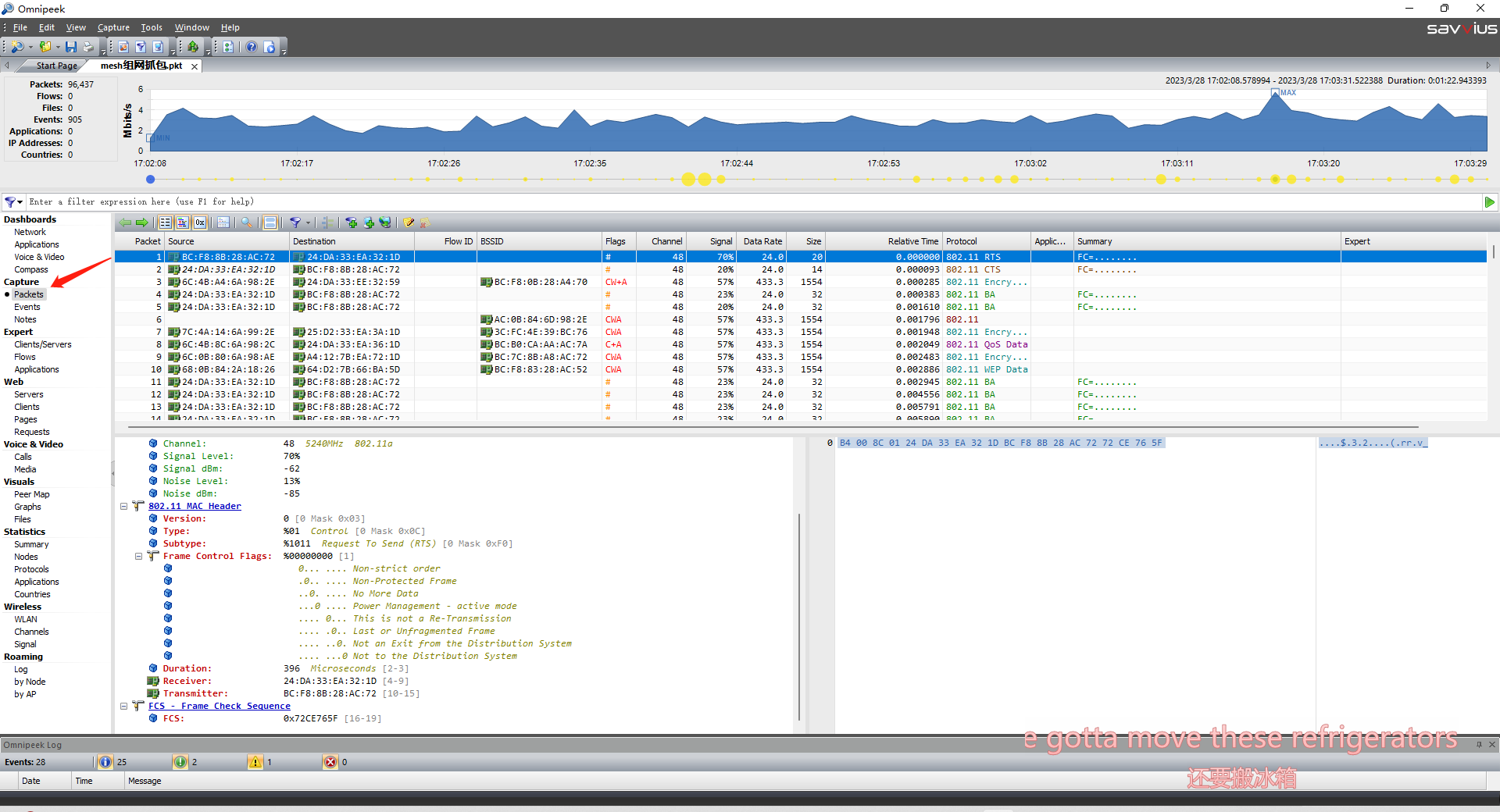Sort by the Signal column header
Screen dimensions: 1500x812
point(712,241)
